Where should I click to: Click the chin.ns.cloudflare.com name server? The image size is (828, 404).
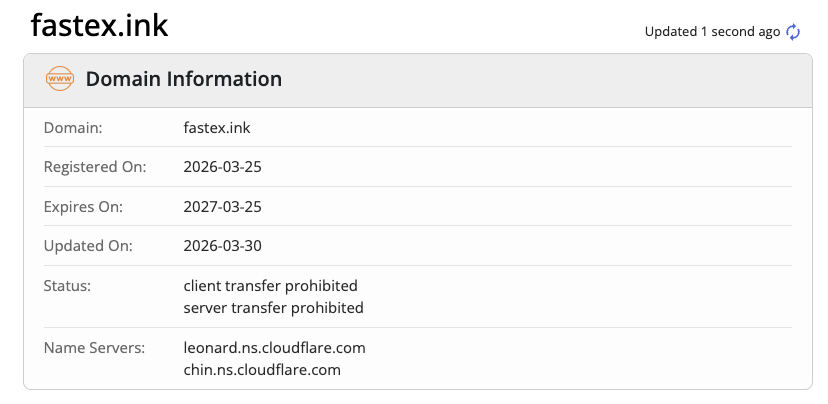[262, 370]
